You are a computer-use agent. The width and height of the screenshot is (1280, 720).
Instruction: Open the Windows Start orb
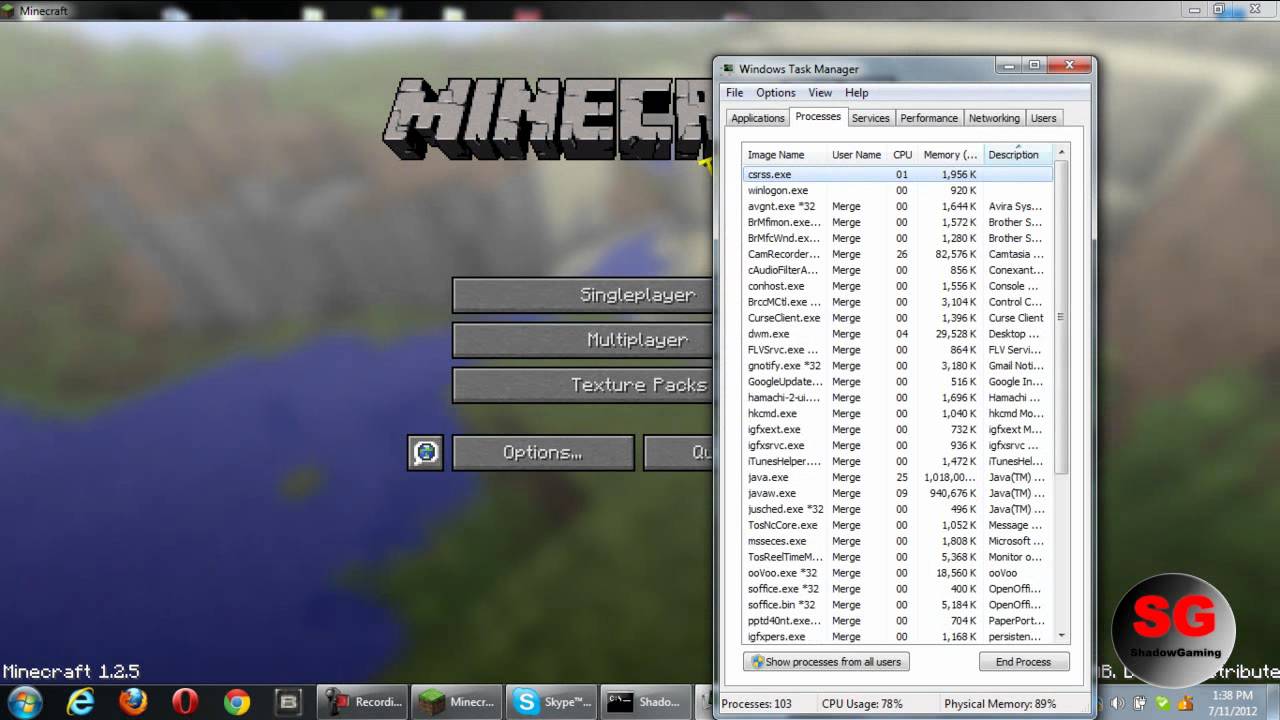point(24,701)
